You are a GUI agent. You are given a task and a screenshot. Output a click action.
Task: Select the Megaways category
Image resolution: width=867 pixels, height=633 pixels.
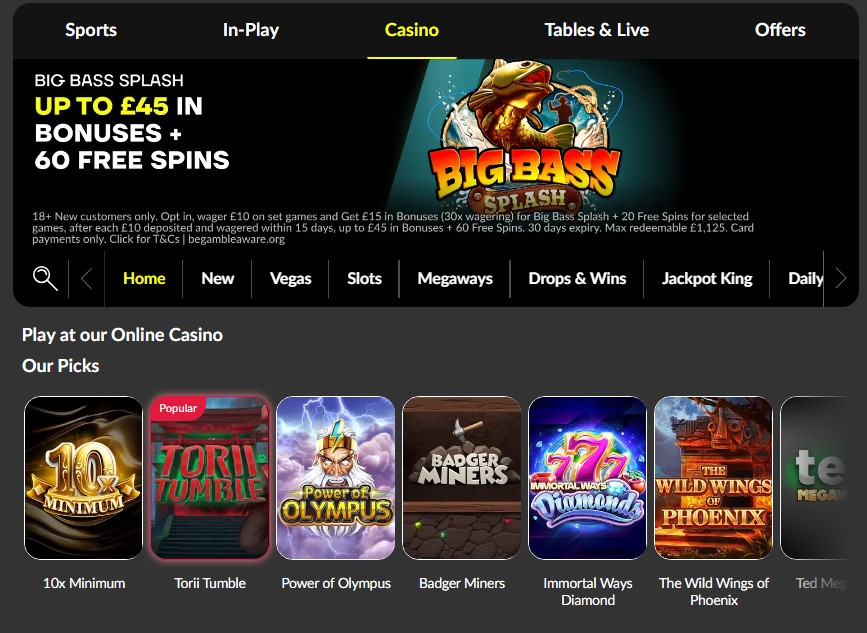pyautogui.click(x=455, y=279)
